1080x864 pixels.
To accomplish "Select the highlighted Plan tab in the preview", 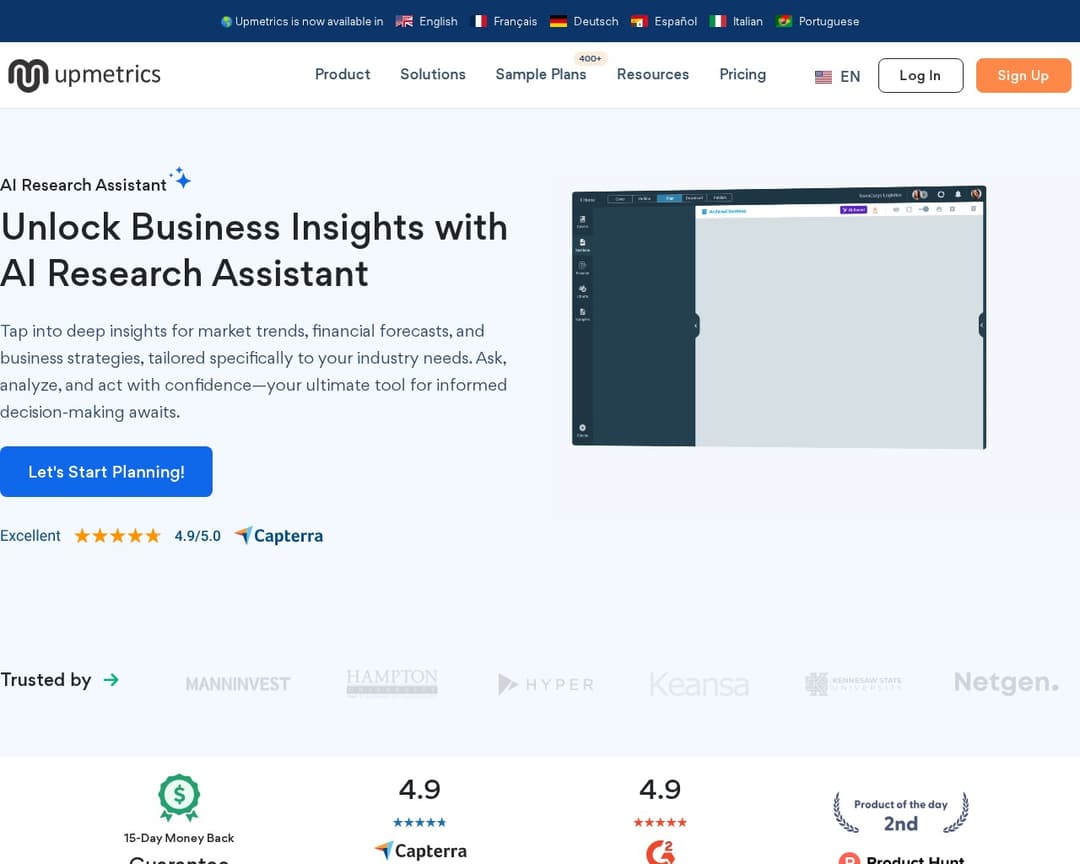I will pos(670,198).
